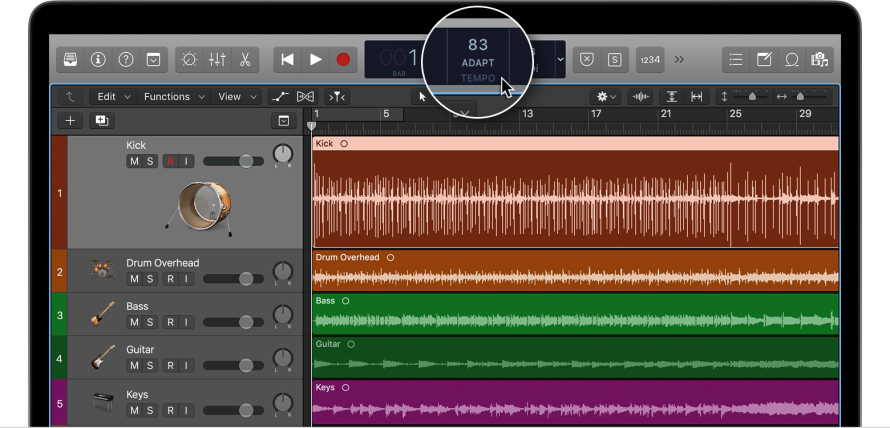Toggle input monitoring on Kick track
Viewport: 890px width, 428px height.
[186, 162]
